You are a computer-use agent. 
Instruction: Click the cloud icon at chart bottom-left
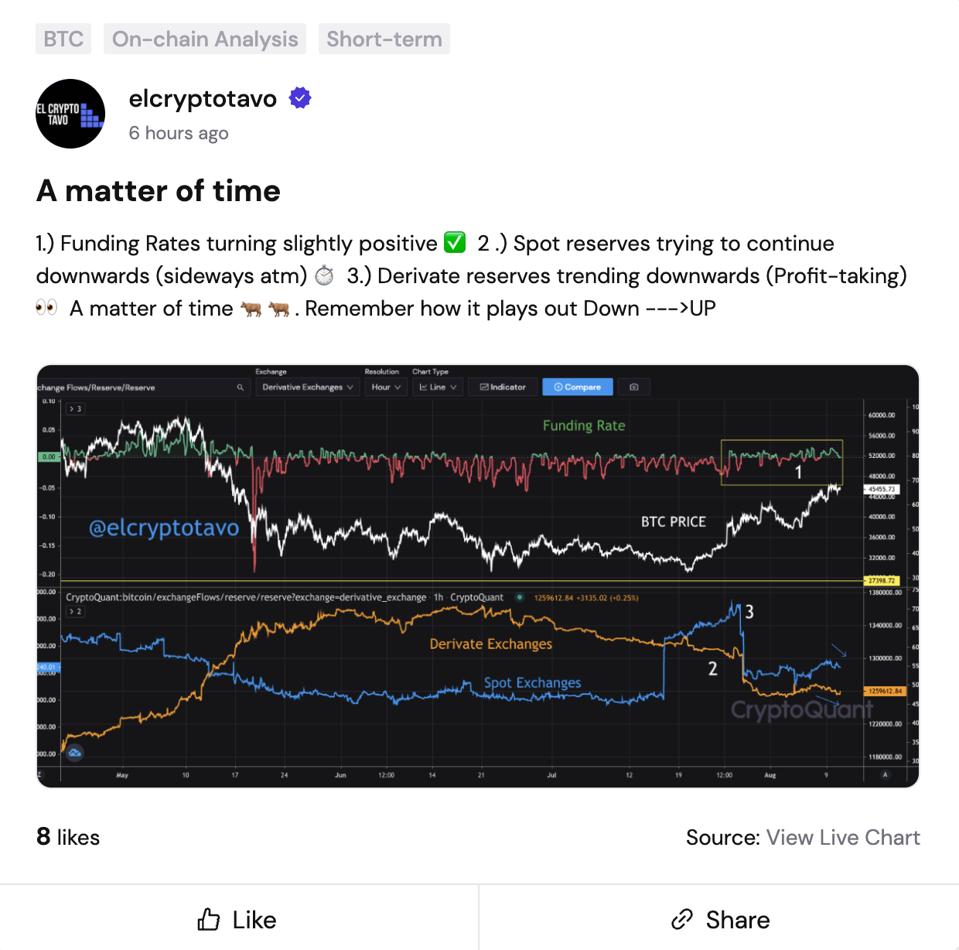(75, 752)
